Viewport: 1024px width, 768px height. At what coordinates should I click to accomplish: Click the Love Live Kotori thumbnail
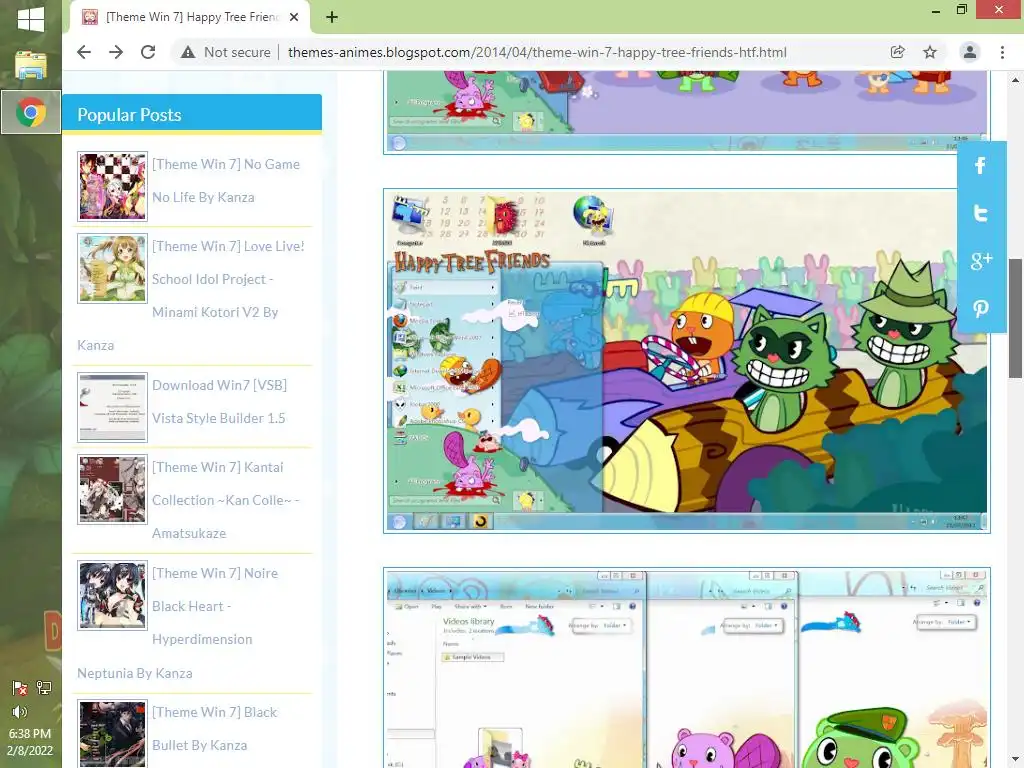point(112,268)
